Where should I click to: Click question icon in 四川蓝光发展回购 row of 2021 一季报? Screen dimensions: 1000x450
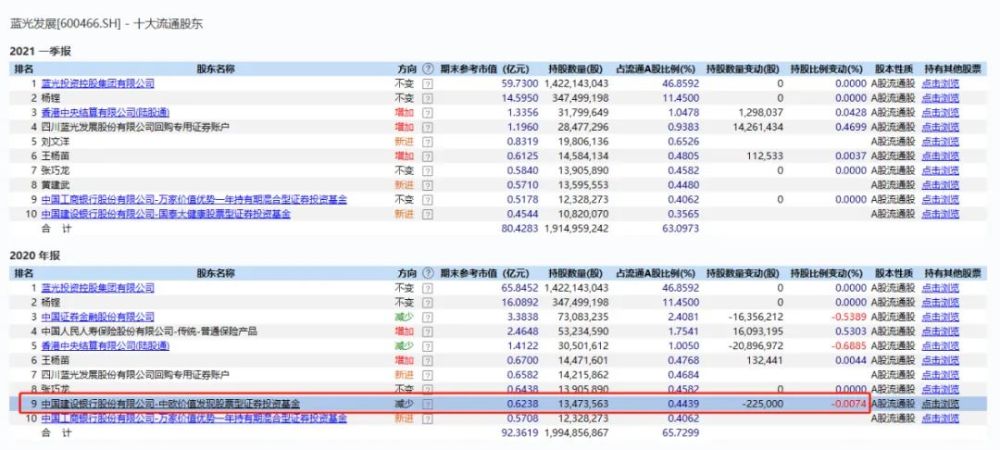coord(427,127)
